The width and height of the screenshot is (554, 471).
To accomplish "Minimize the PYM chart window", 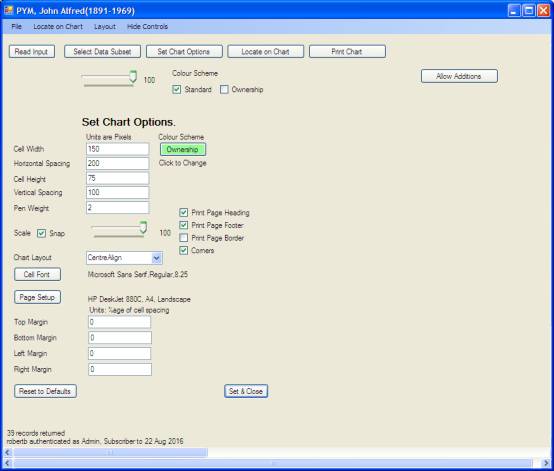I will [514, 11].
